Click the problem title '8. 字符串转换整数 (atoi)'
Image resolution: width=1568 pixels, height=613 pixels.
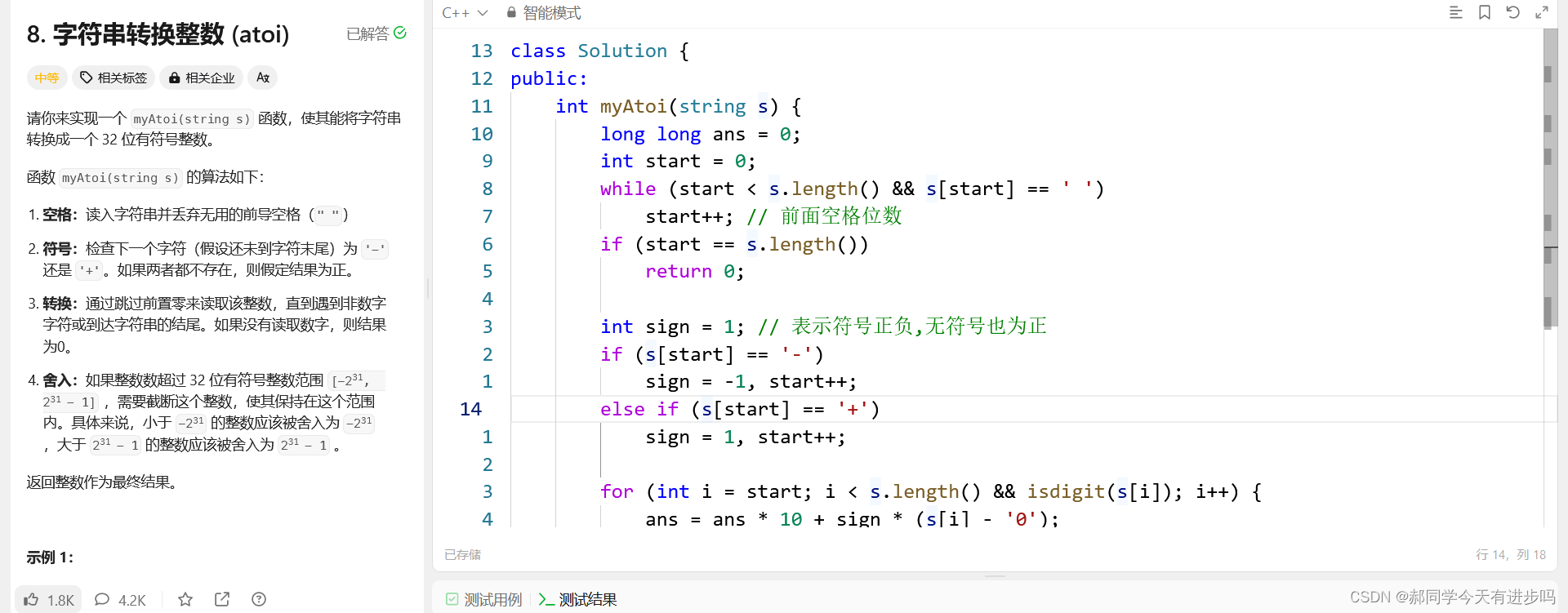(158, 34)
